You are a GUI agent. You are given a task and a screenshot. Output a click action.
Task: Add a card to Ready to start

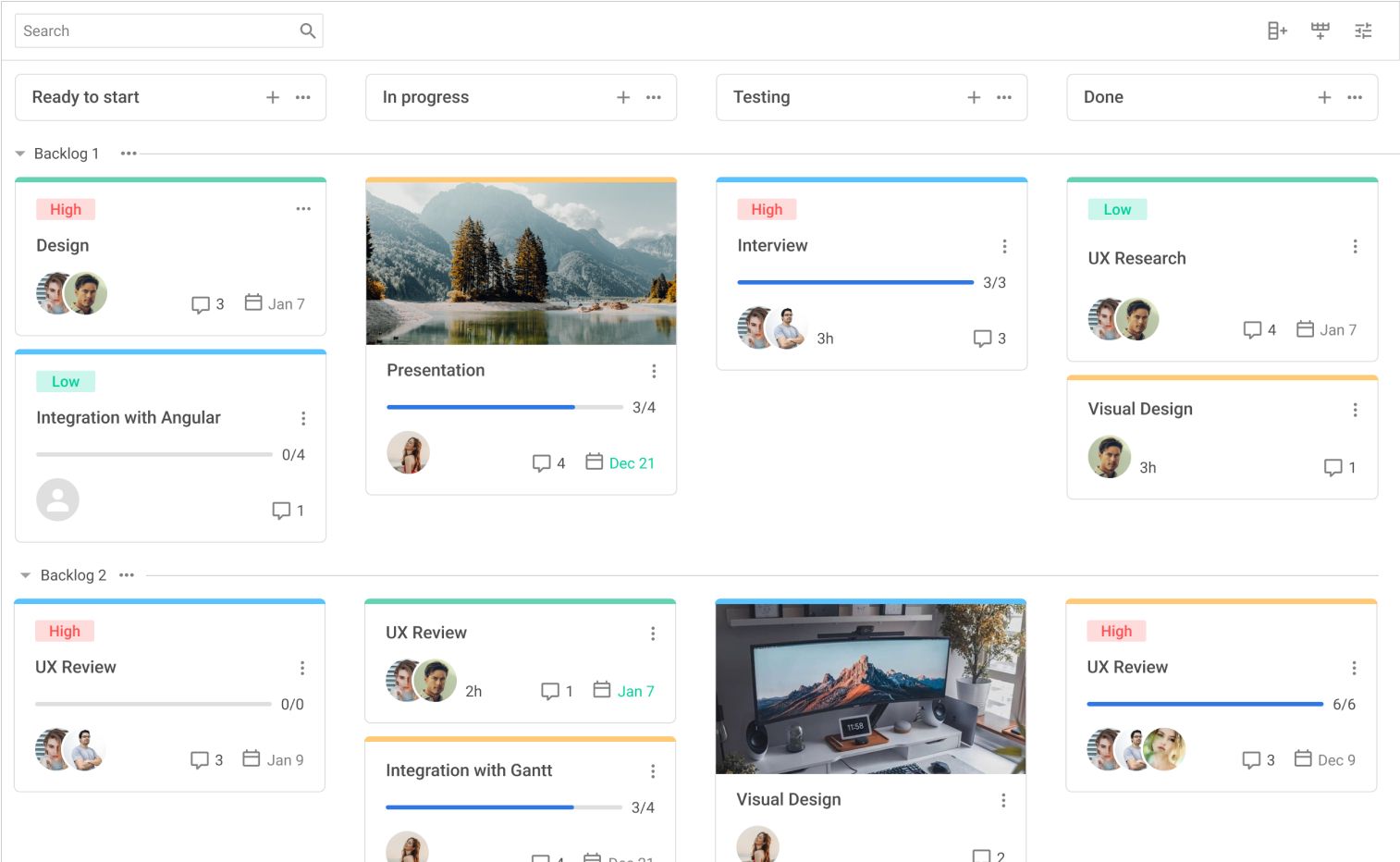click(273, 97)
